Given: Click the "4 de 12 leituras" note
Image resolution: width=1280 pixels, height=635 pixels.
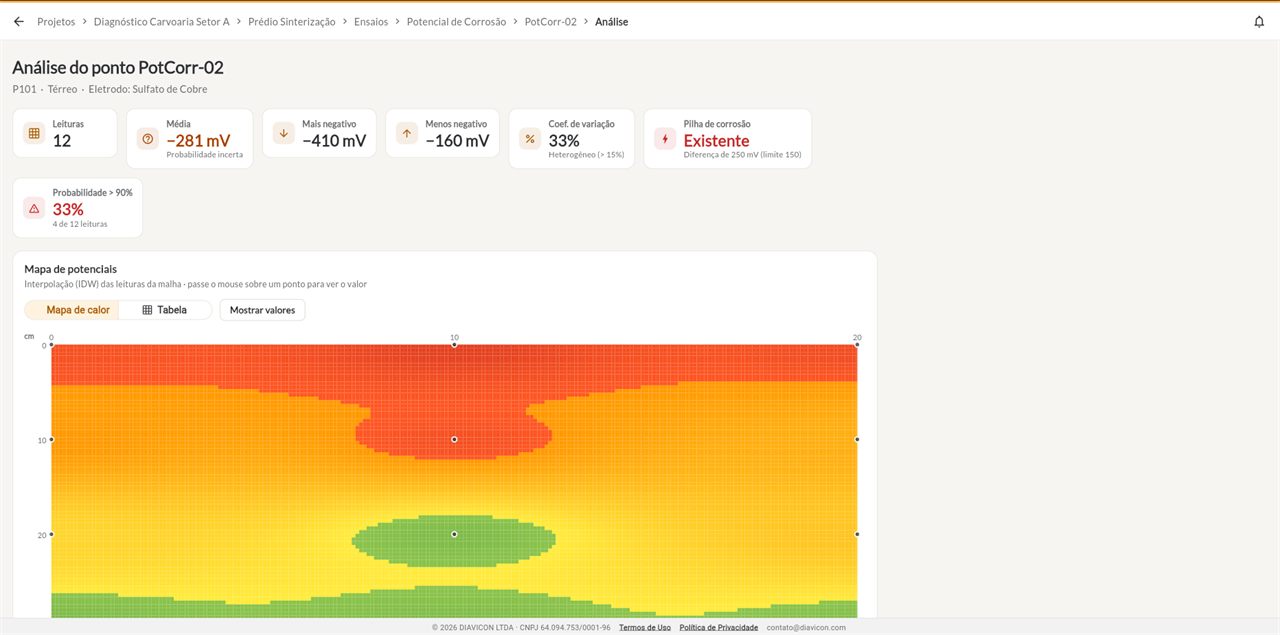Looking at the screenshot, I should click(x=80, y=224).
